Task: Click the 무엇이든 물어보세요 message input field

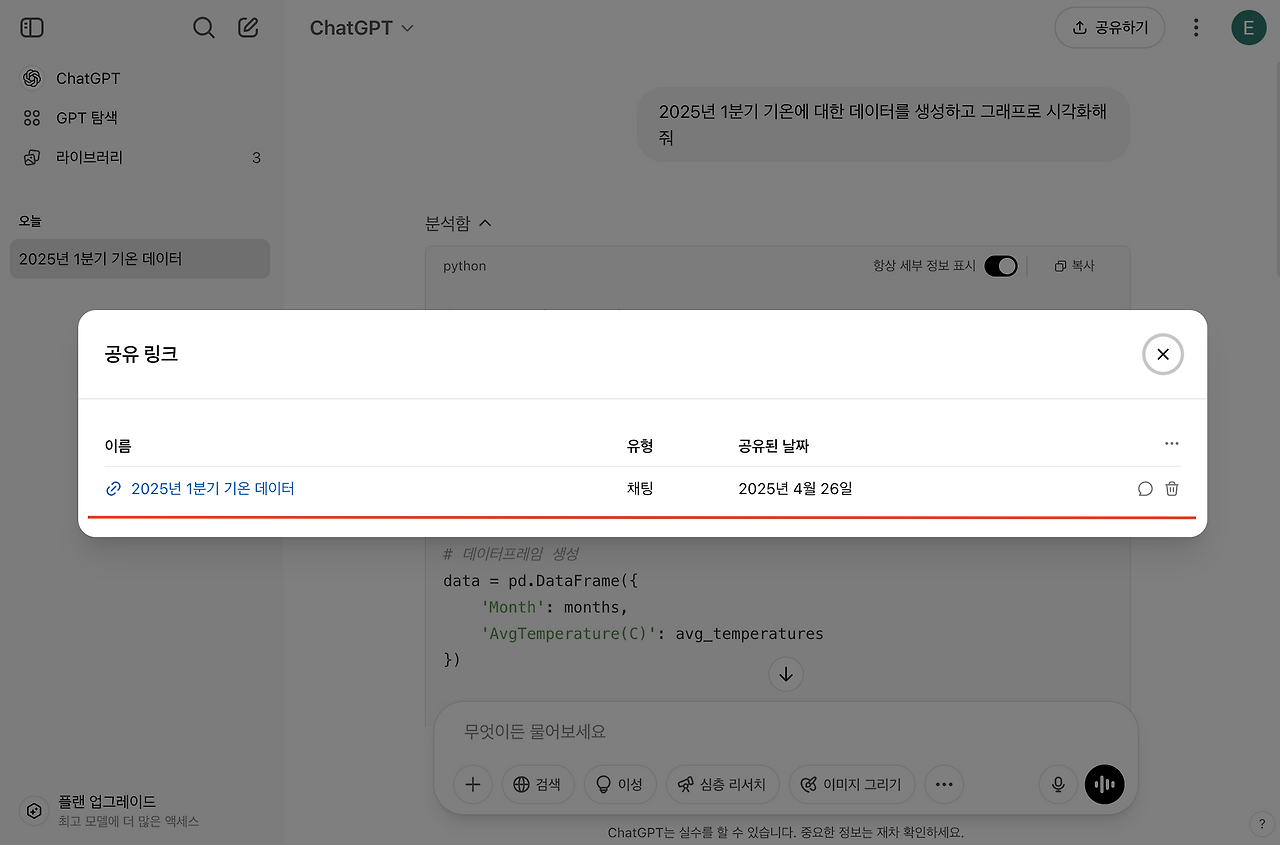Action: (x=700, y=731)
